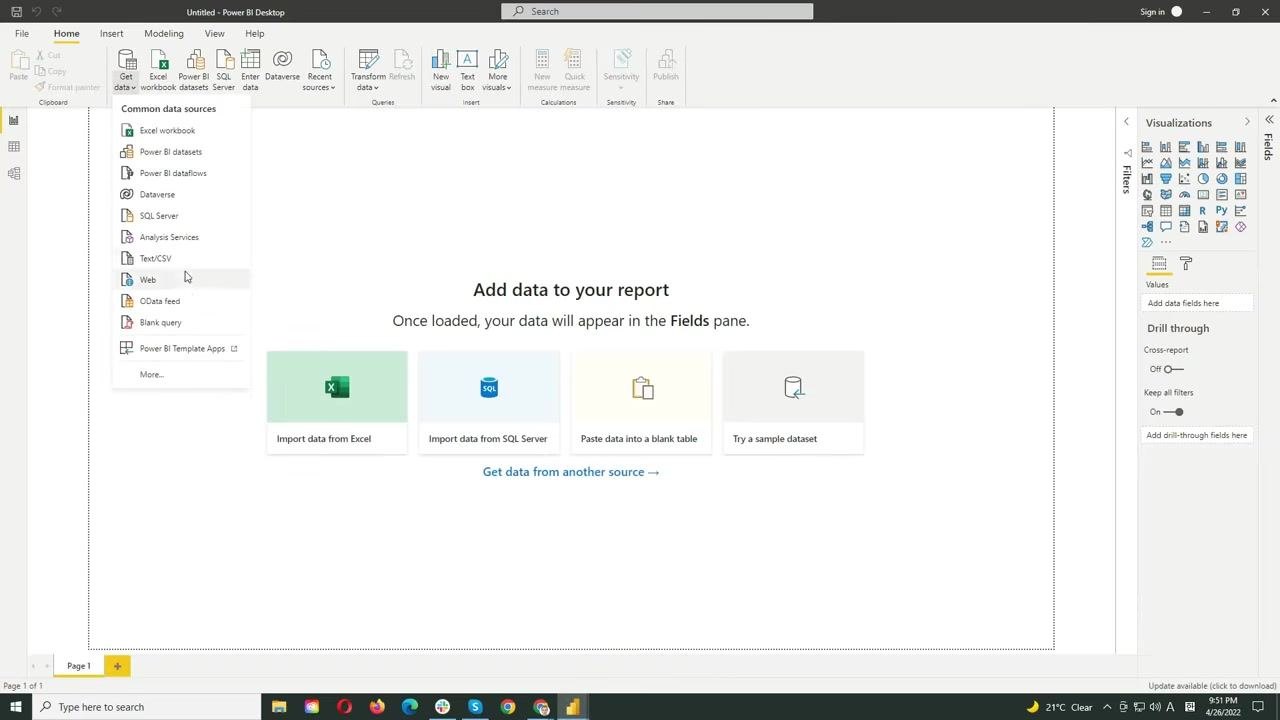Select the Map globe visual
1280x720 pixels.
click(x=1147, y=194)
